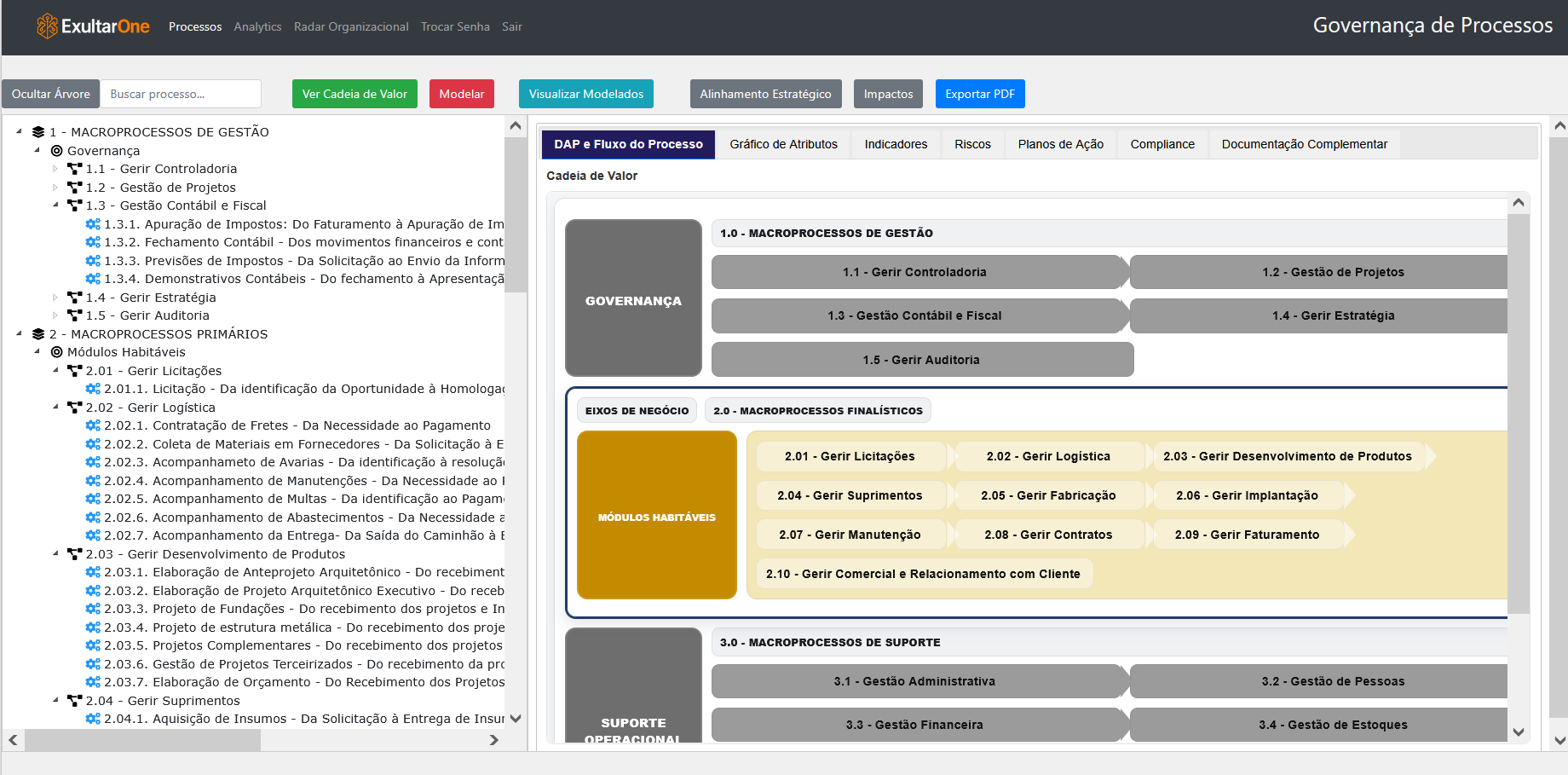Screen dimensions: 1568x775
Task: Collapse the 1.3 Gestão Contábil e Fiscal branch
Action: pyautogui.click(x=55, y=205)
